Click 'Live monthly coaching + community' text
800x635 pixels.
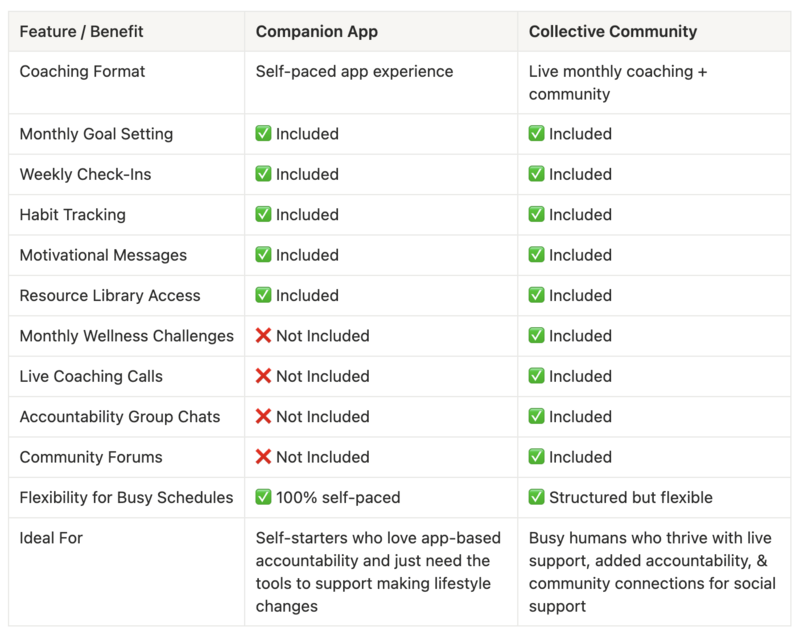pyautogui.click(x=617, y=83)
